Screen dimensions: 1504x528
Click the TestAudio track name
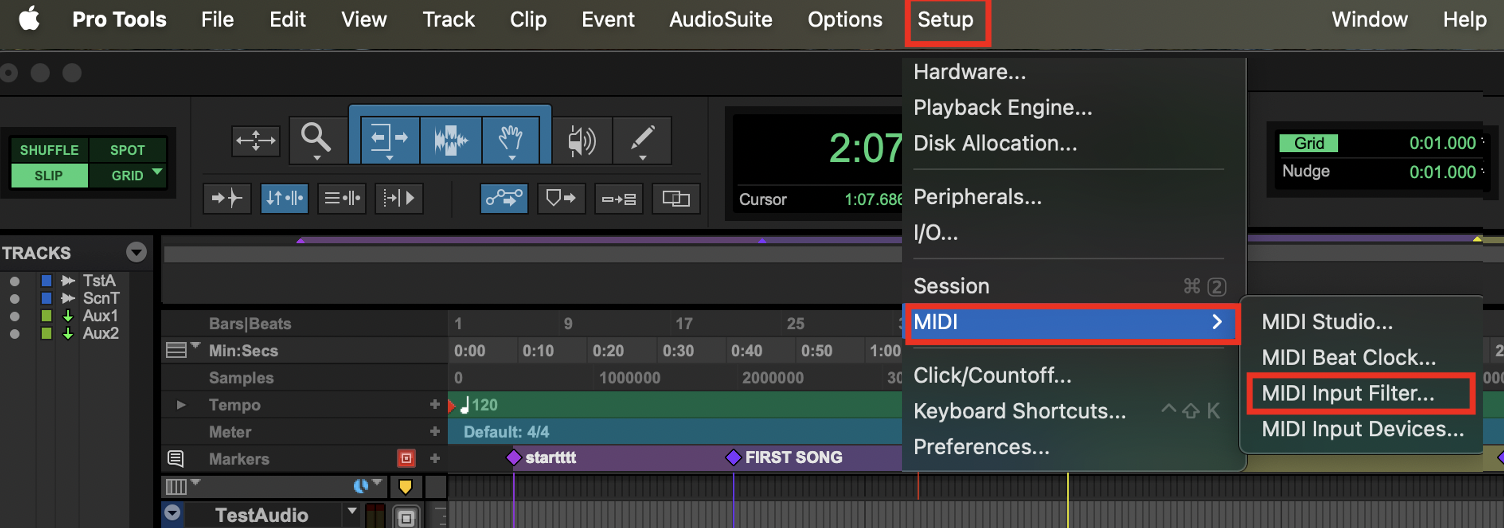click(262, 515)
